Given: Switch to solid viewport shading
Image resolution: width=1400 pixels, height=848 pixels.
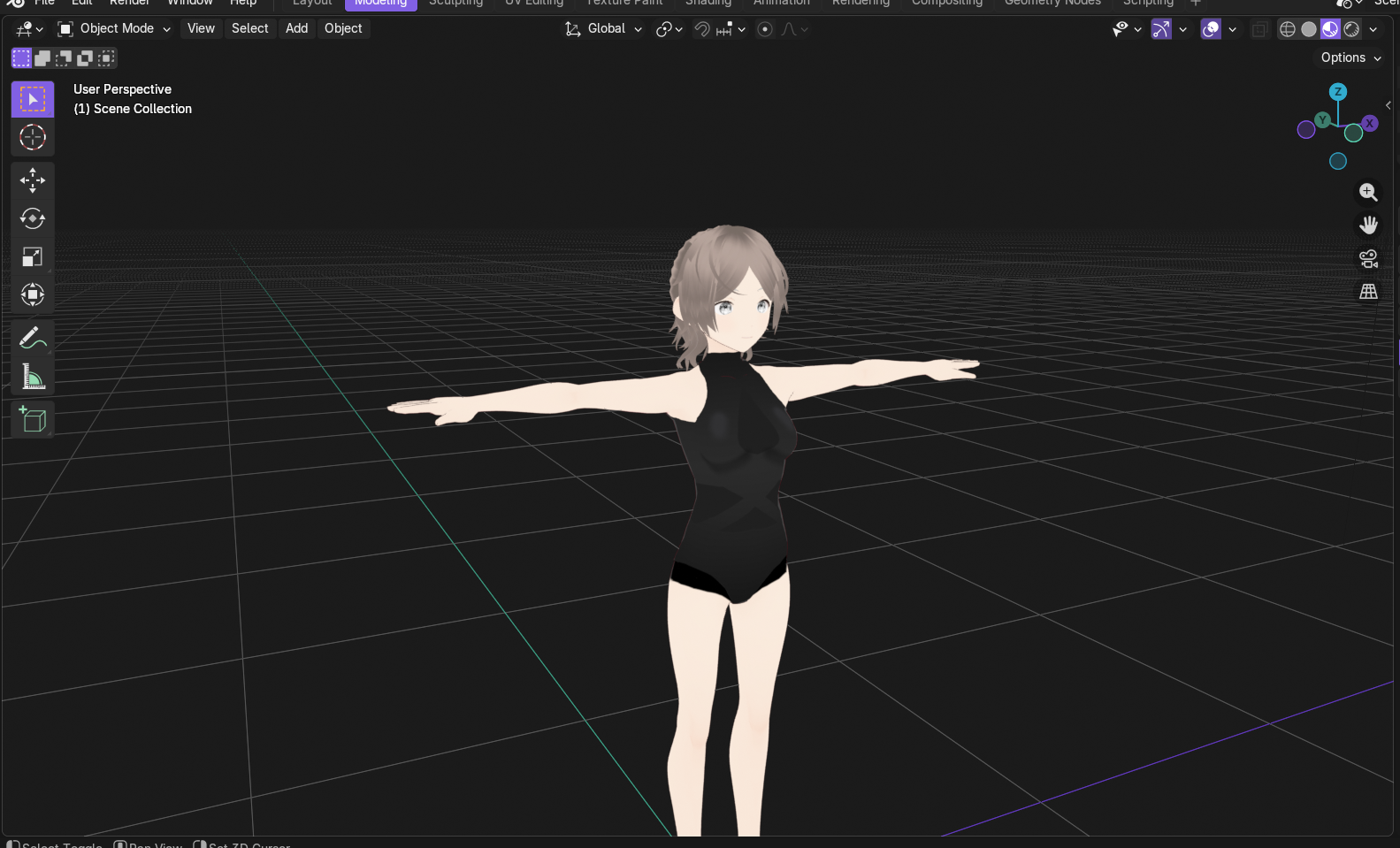Looking at the screenshot, I should click(1309, 29).
